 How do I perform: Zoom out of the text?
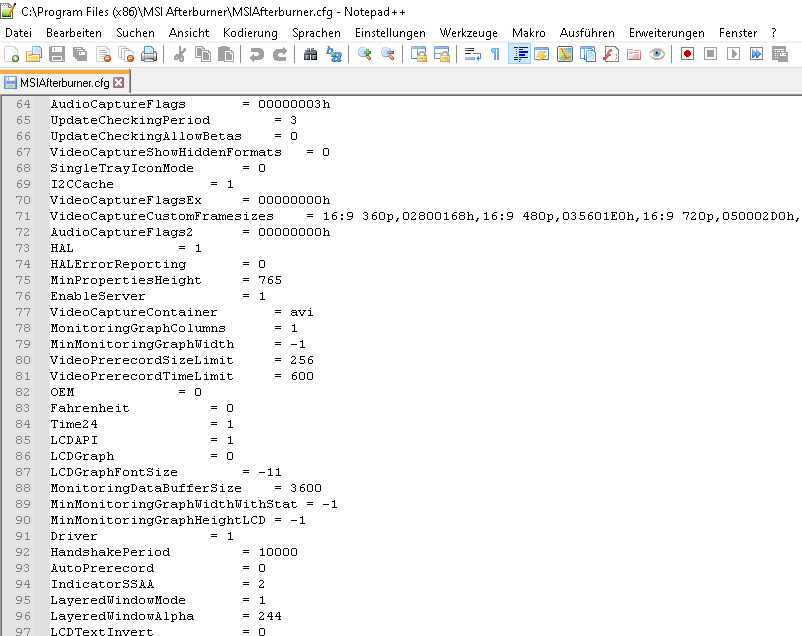coord(387,54)
